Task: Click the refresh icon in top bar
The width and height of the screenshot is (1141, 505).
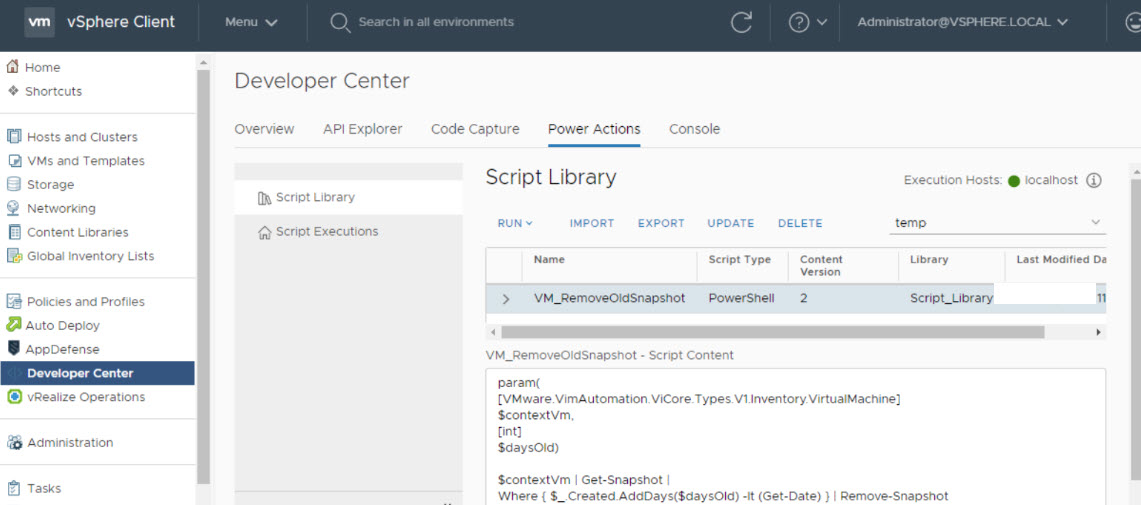Action: [x=741, y=22]
